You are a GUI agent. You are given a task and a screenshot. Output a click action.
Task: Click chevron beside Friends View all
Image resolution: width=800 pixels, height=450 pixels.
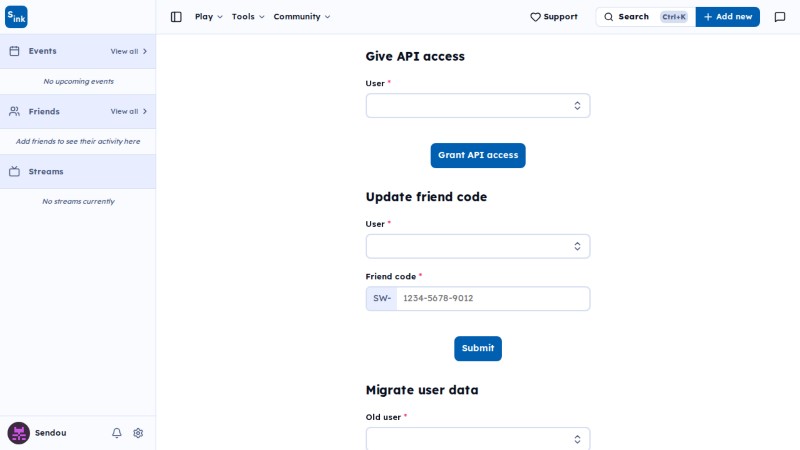point(145,111)
